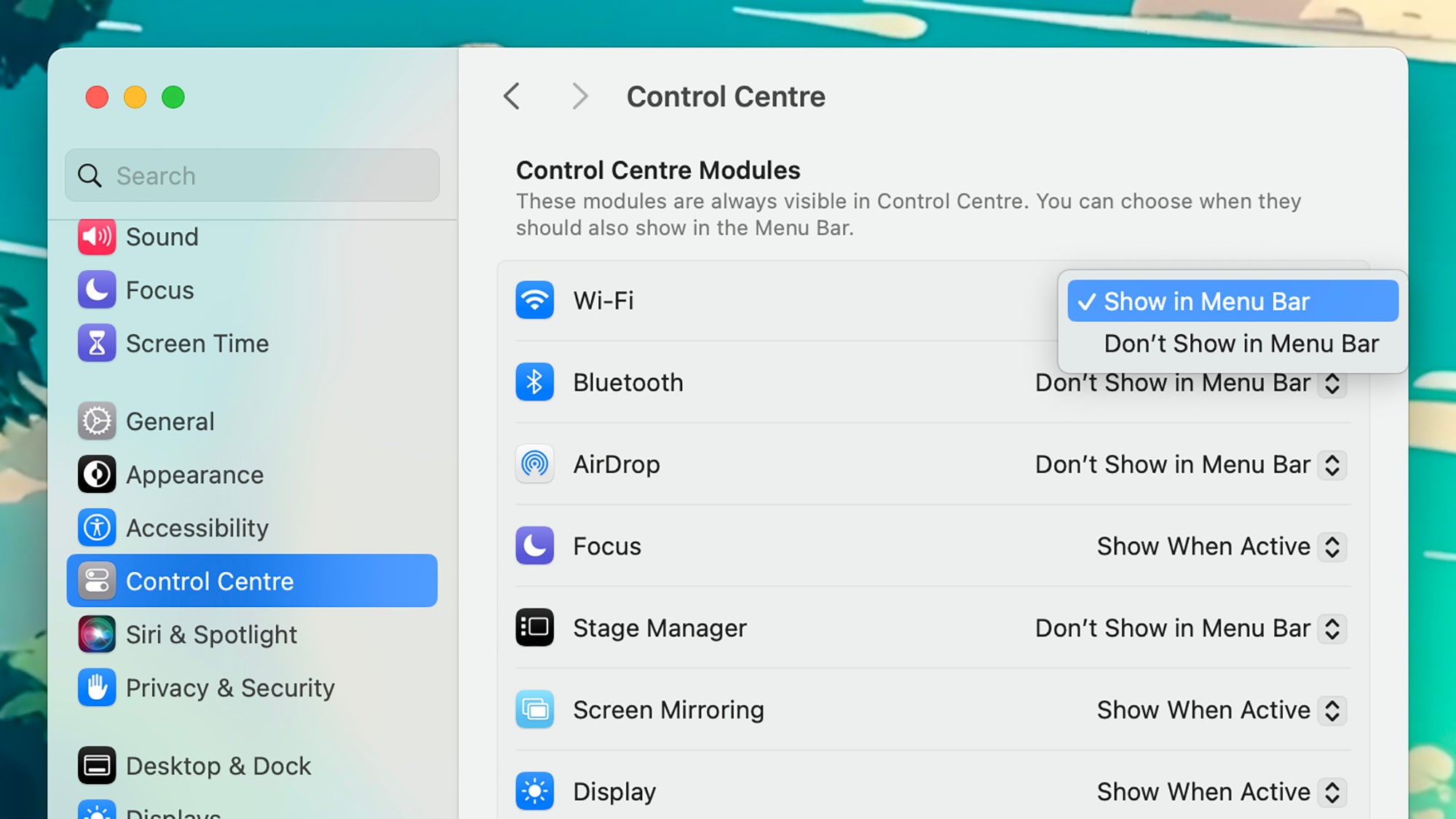This screenshot has width=1456, height=819.
Task: Click the Stage Manager icon in modules list
Action: (534, 627)
